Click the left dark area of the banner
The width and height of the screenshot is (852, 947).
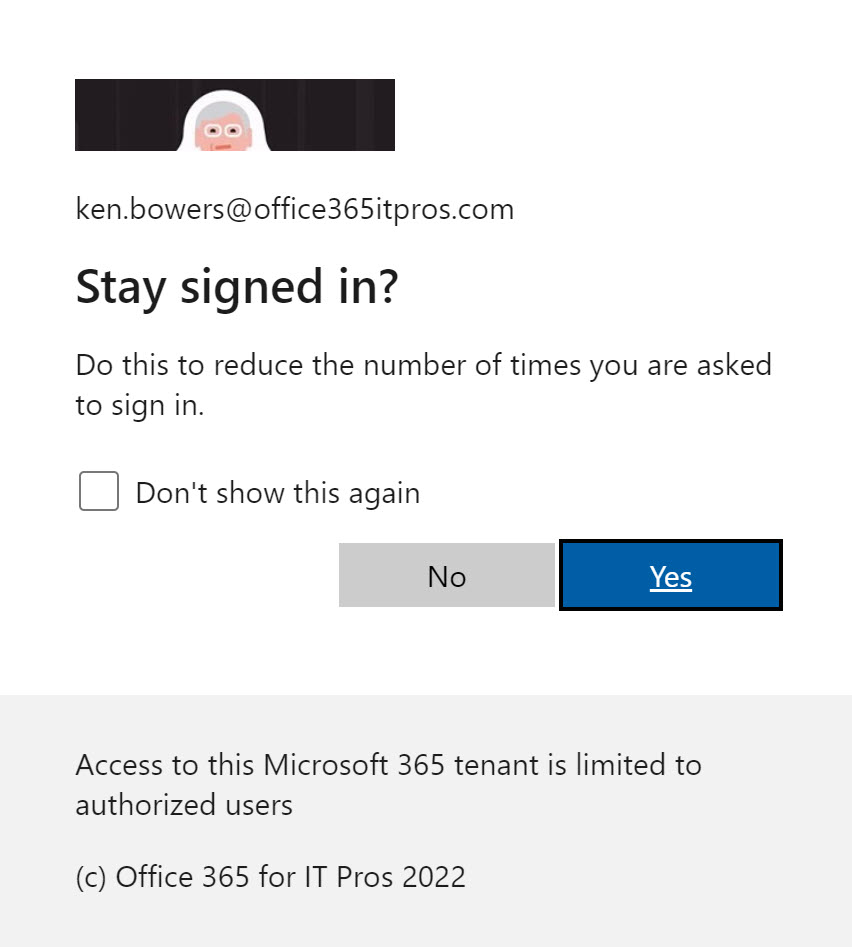[125, 115]
